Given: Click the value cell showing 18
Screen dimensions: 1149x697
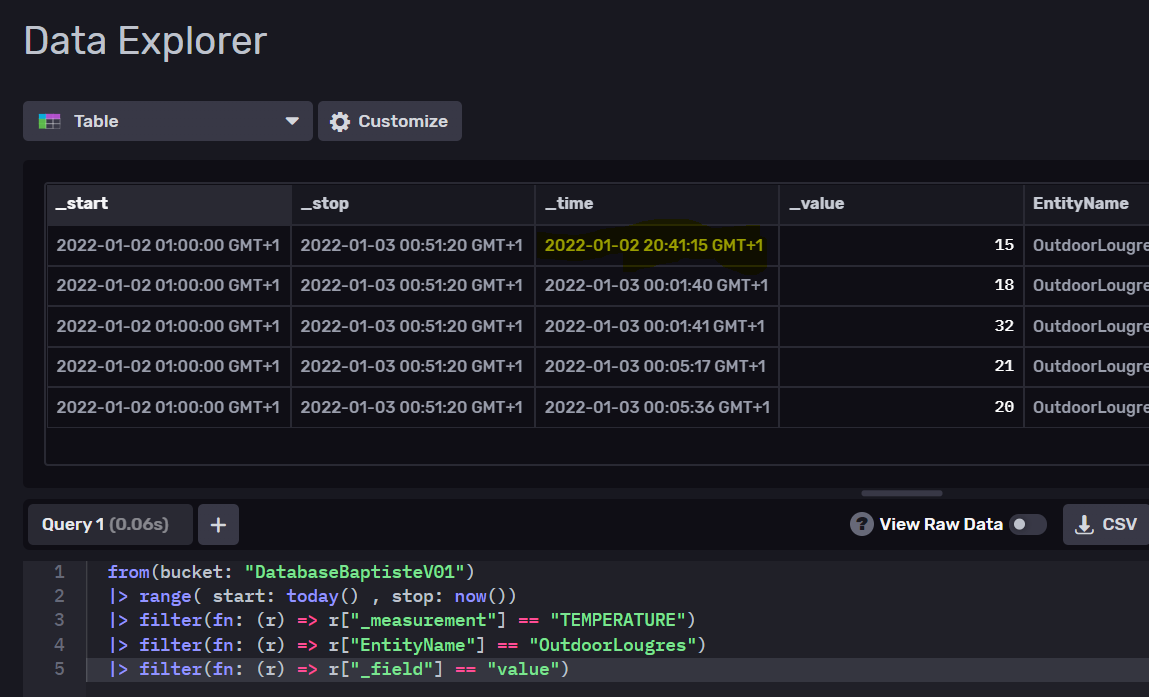Looking at the screenshot, I should [901, 285].
